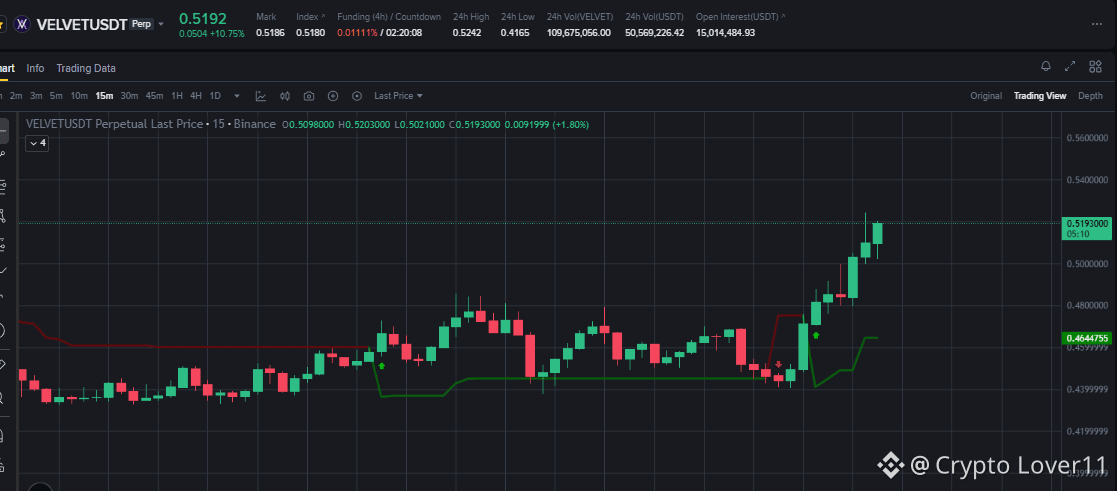Select the 5m timeframe

click(x=56, y=95)
